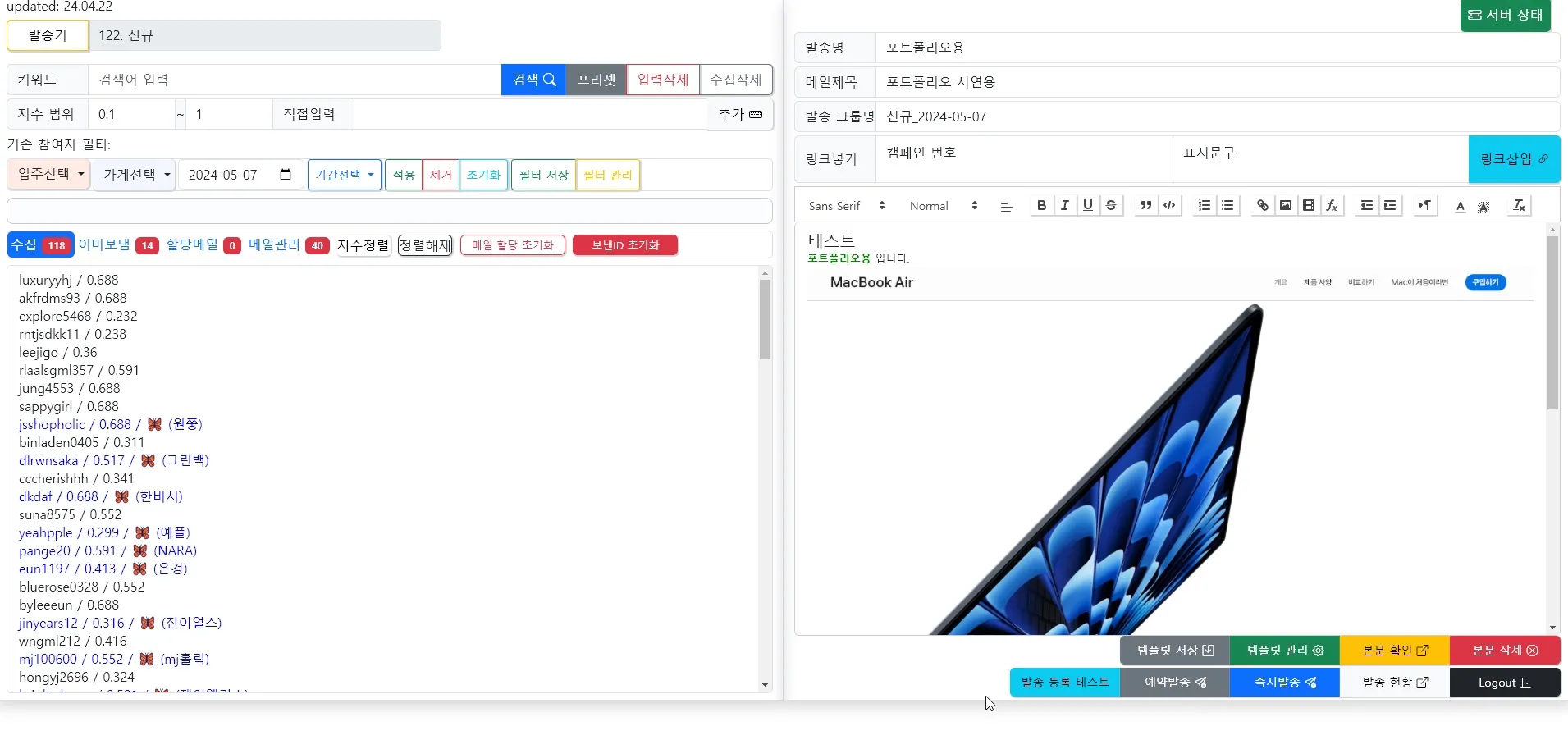
Task: Open the 프리셋 presets
Action: coord(596,80)
